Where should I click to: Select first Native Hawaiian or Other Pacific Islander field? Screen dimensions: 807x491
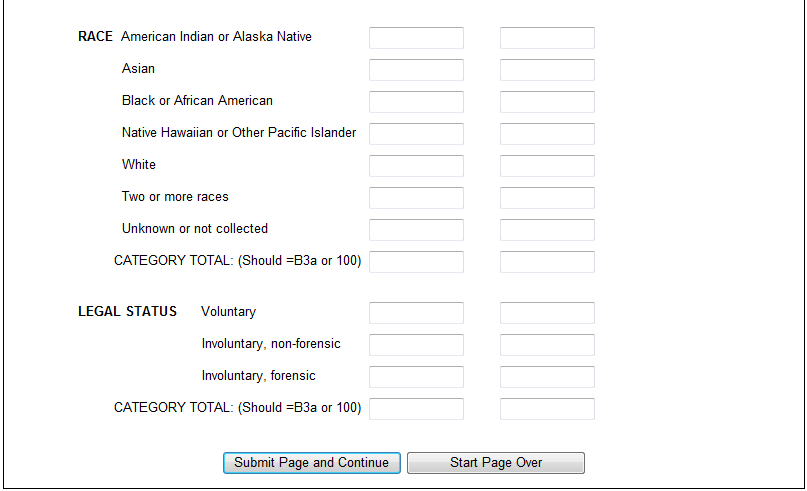[x=416, y=134]
